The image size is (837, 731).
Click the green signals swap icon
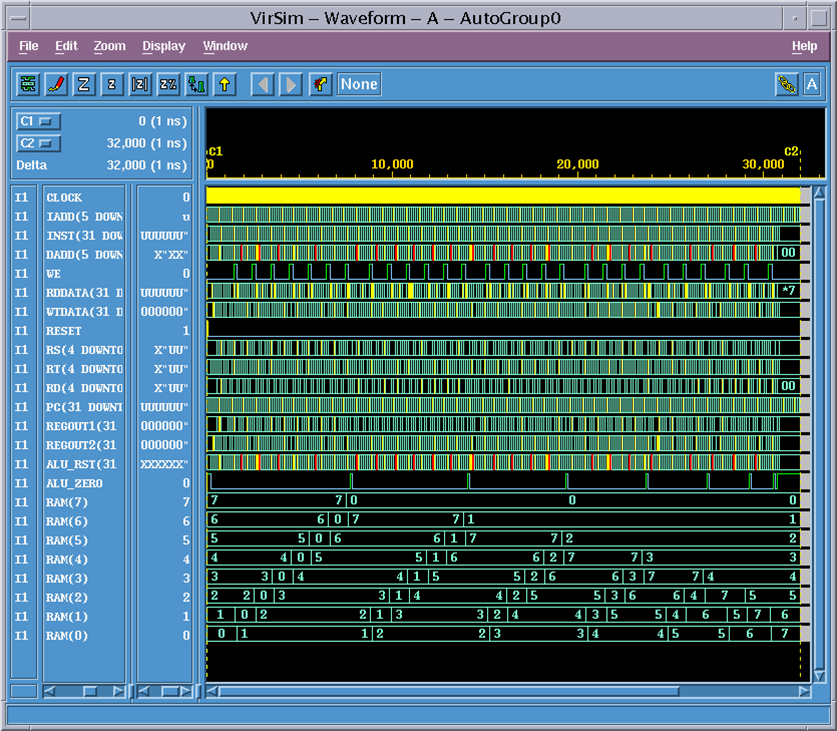(x=196, y=84)
